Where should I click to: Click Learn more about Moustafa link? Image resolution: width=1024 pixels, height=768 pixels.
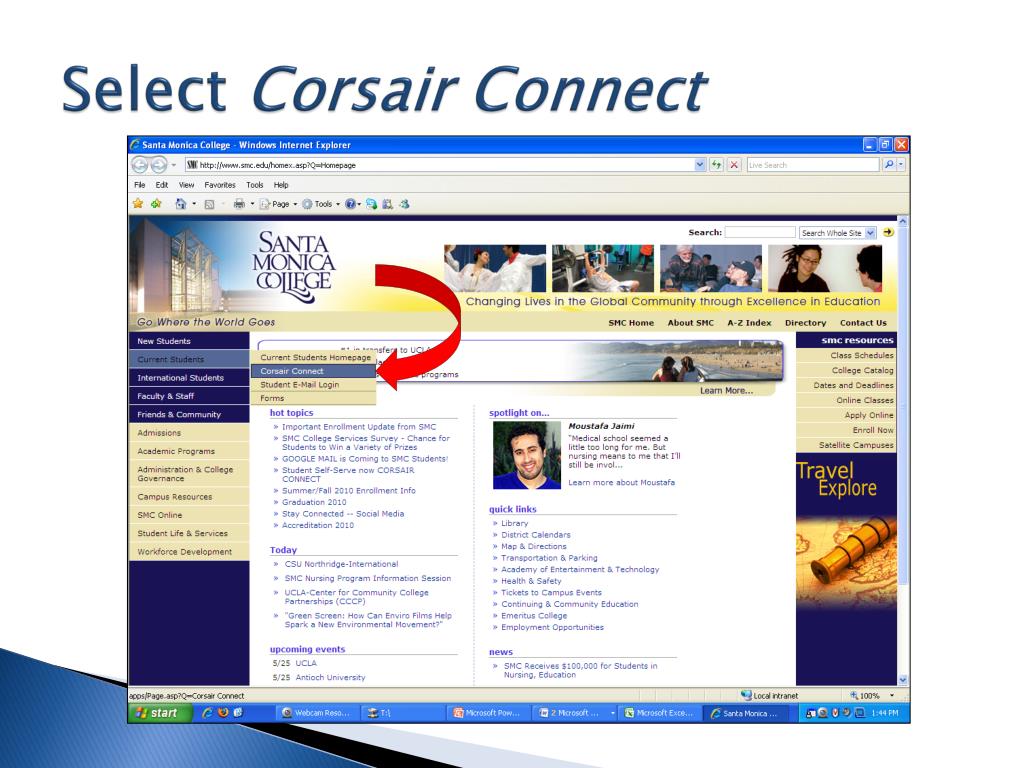pos(621,483)
